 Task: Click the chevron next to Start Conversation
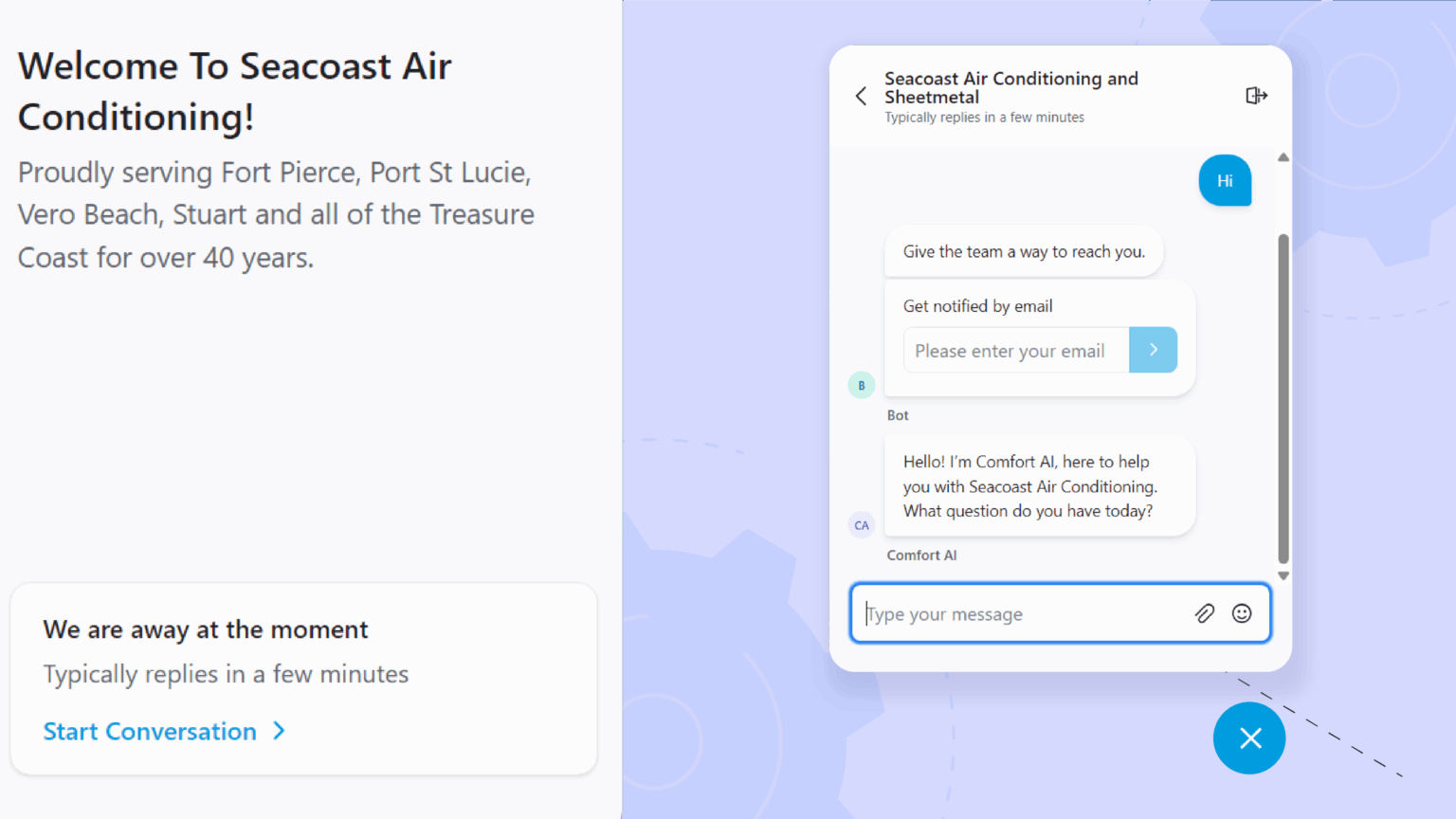pos(279,731)
